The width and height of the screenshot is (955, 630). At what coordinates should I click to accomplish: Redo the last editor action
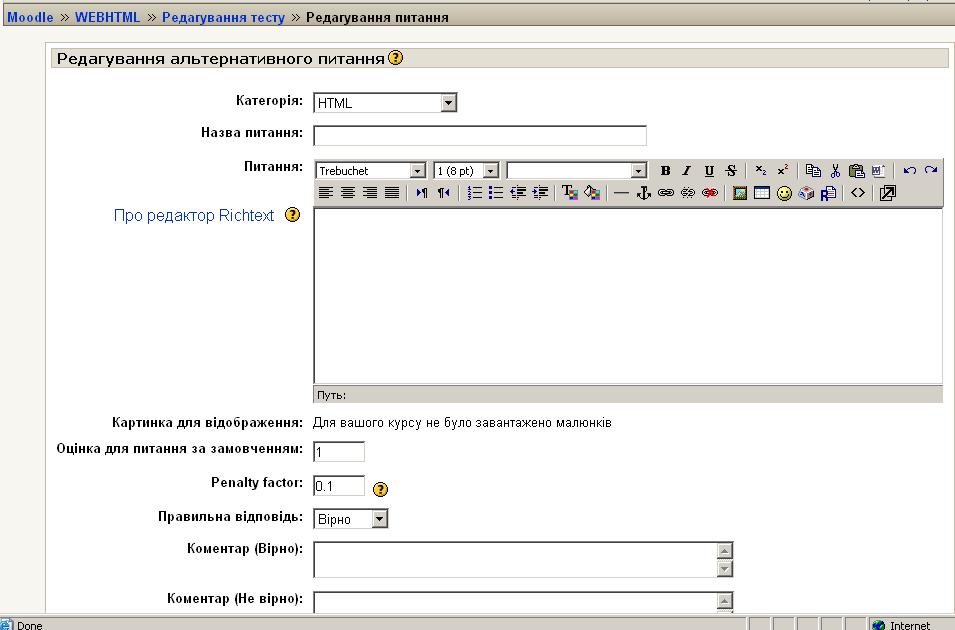tap(931, 171)
